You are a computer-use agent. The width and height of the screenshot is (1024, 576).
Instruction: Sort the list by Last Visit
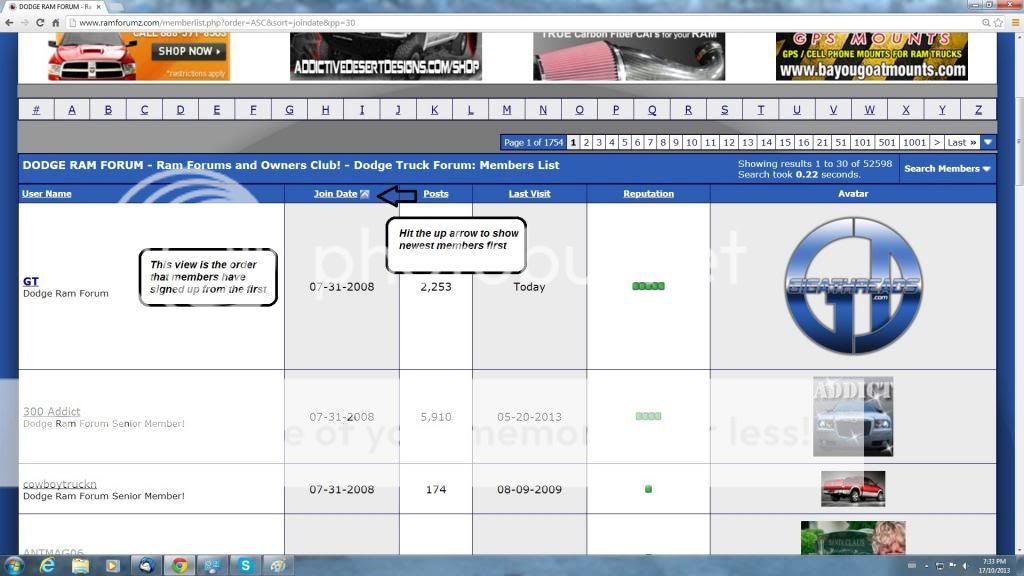530,194
